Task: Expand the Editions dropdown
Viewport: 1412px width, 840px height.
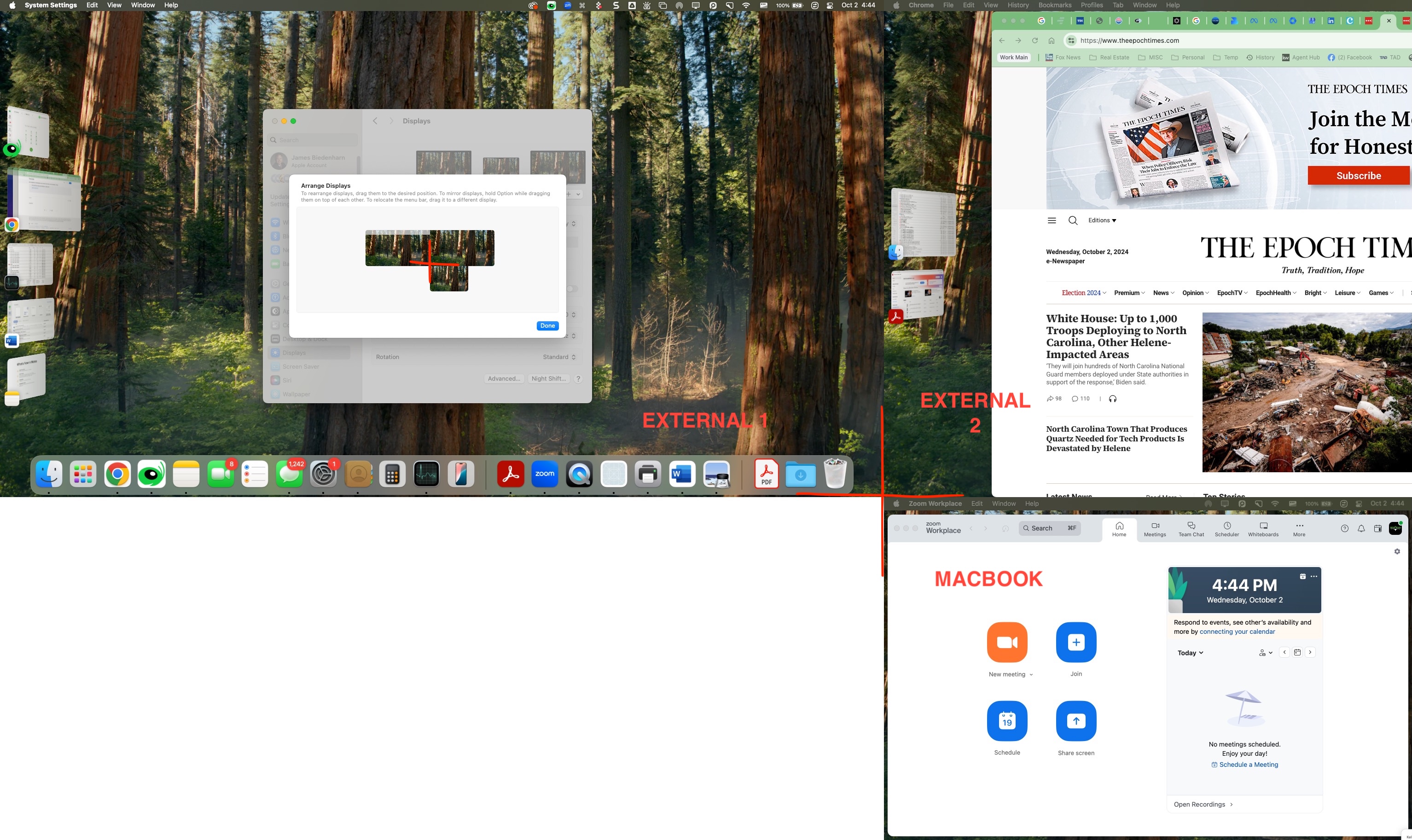Action: pos(1102,221)
